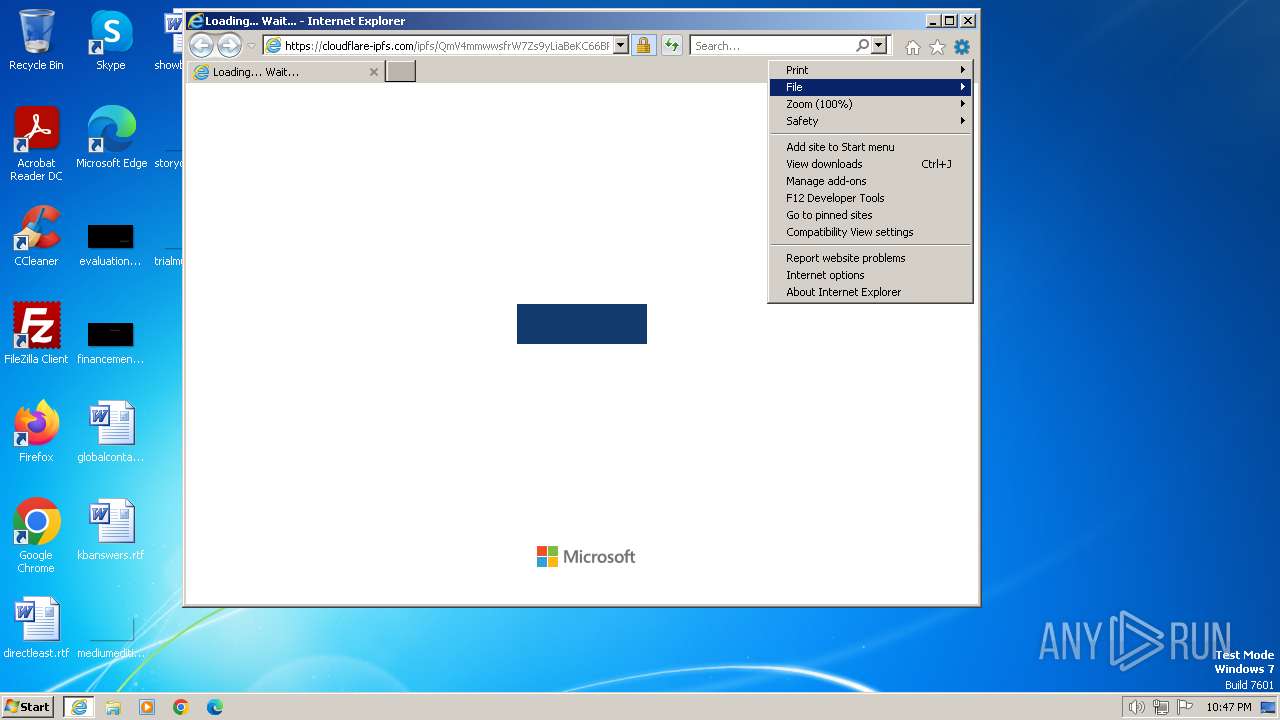
Task: Click in the Search box
Action: (x=772, y=45)
